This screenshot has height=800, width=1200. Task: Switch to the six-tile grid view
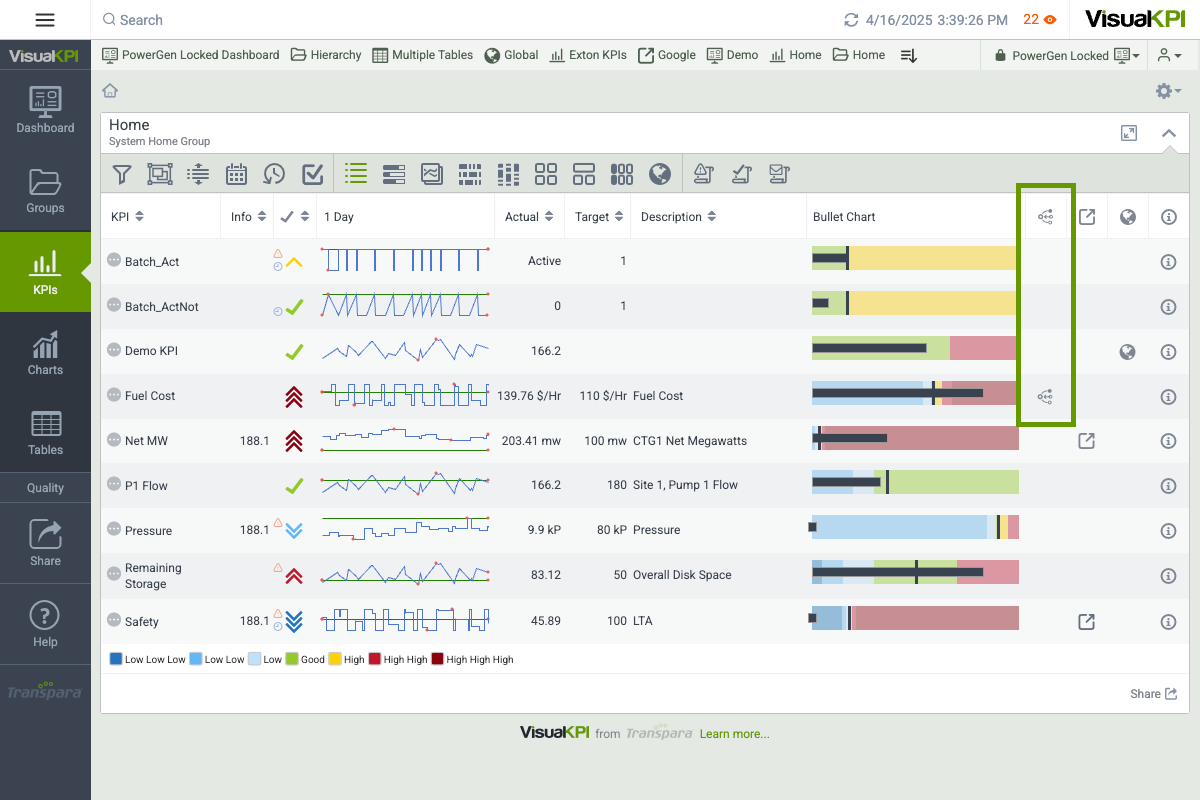[x=621, y=174]
